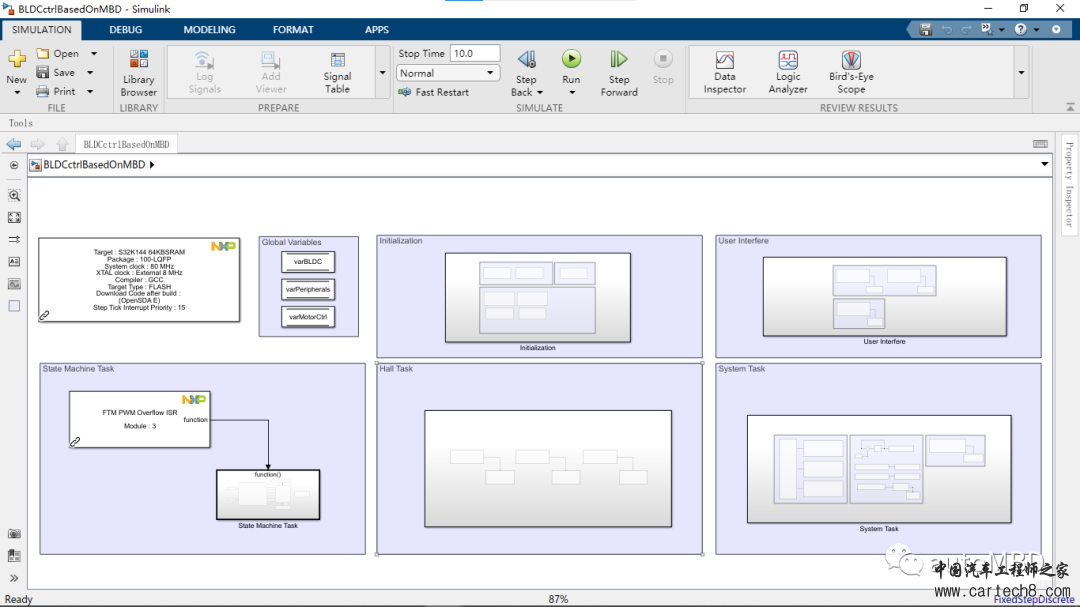Select the varMotorCtrl block

pyautogui.click(x=308, y=317)
